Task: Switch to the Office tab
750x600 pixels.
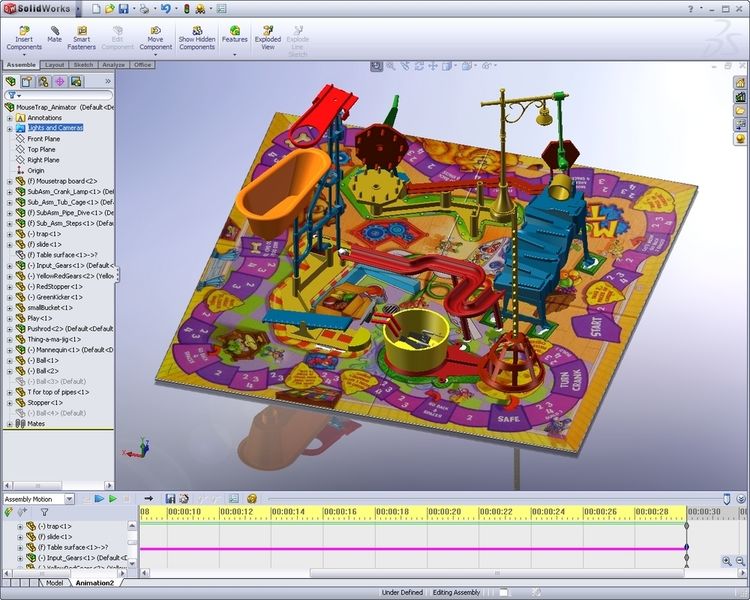Action: tap(143, 65)
